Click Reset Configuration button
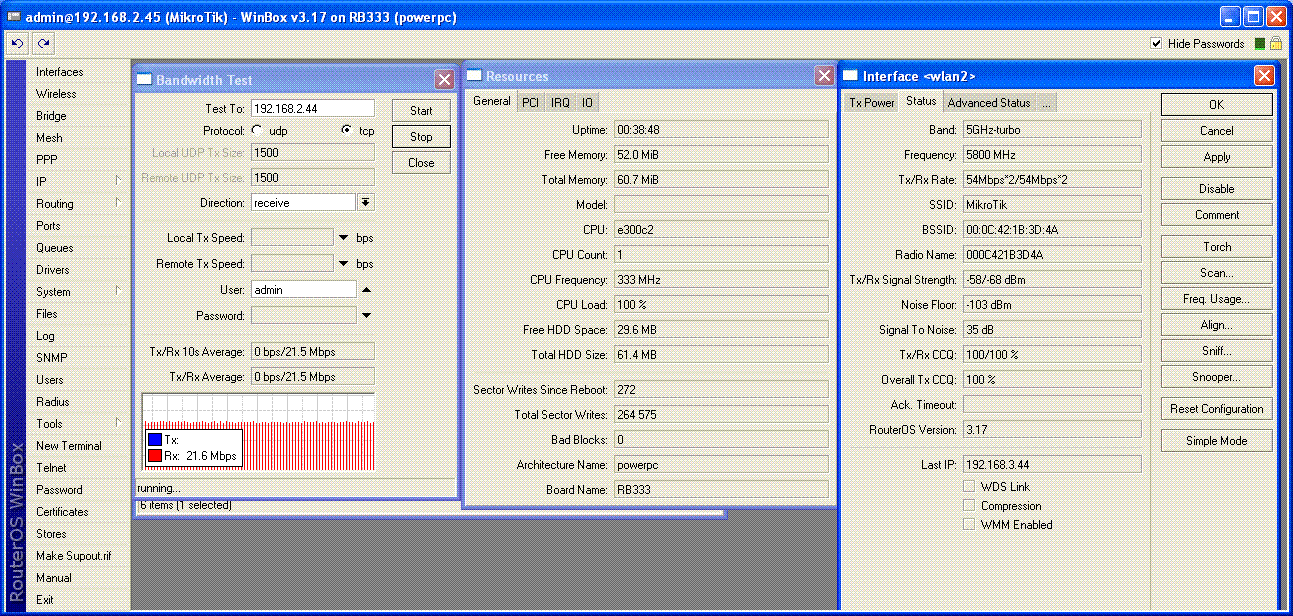 [x=1216, y=409]
